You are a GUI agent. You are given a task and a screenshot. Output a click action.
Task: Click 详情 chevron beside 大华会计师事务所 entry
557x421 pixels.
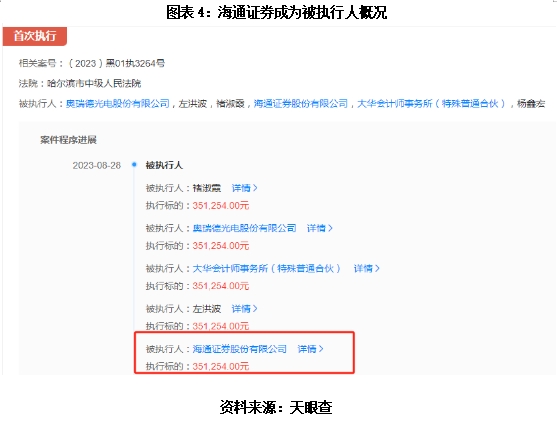tap(367, 269)
